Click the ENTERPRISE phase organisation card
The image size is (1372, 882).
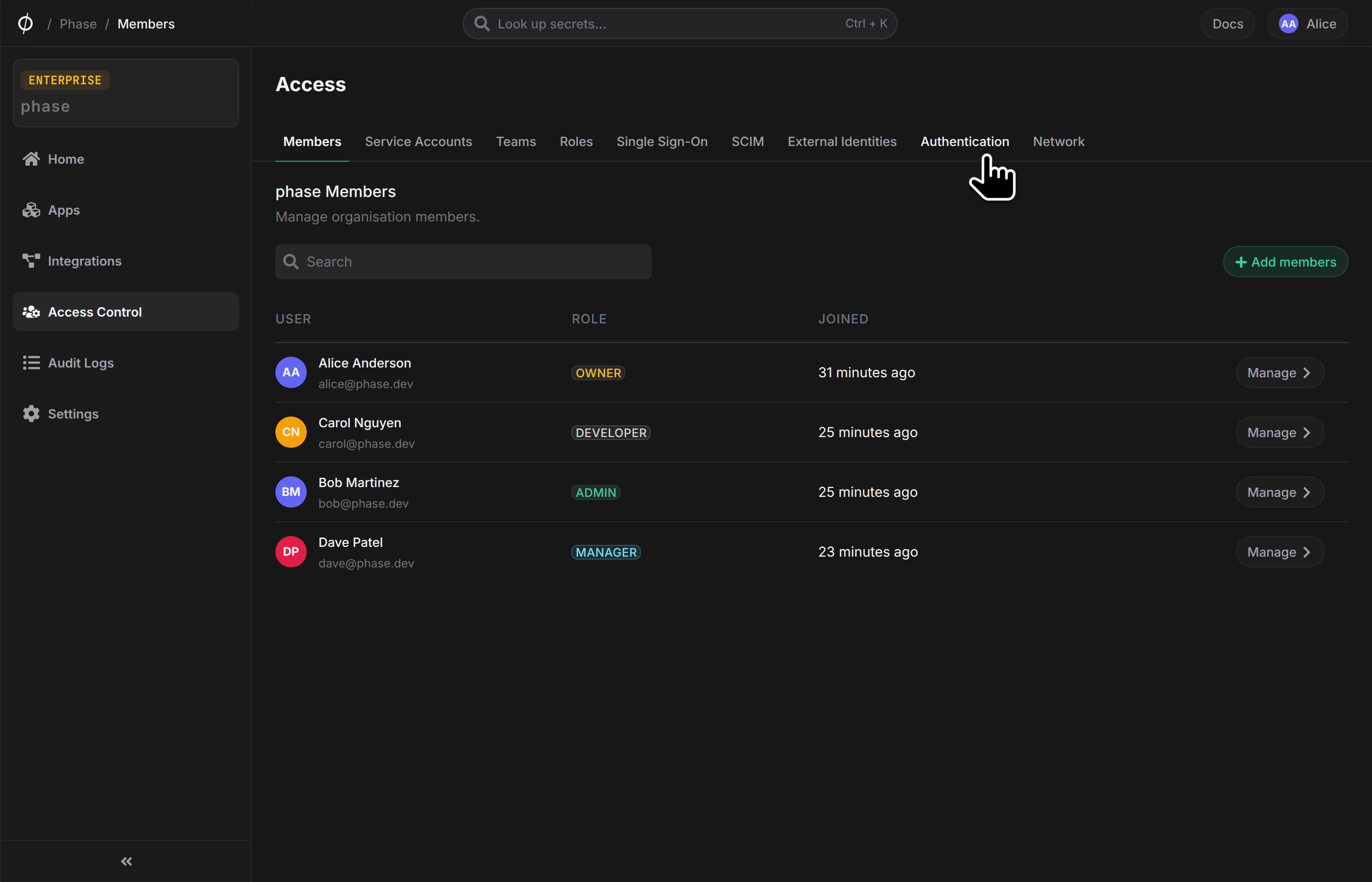point(125,93)
